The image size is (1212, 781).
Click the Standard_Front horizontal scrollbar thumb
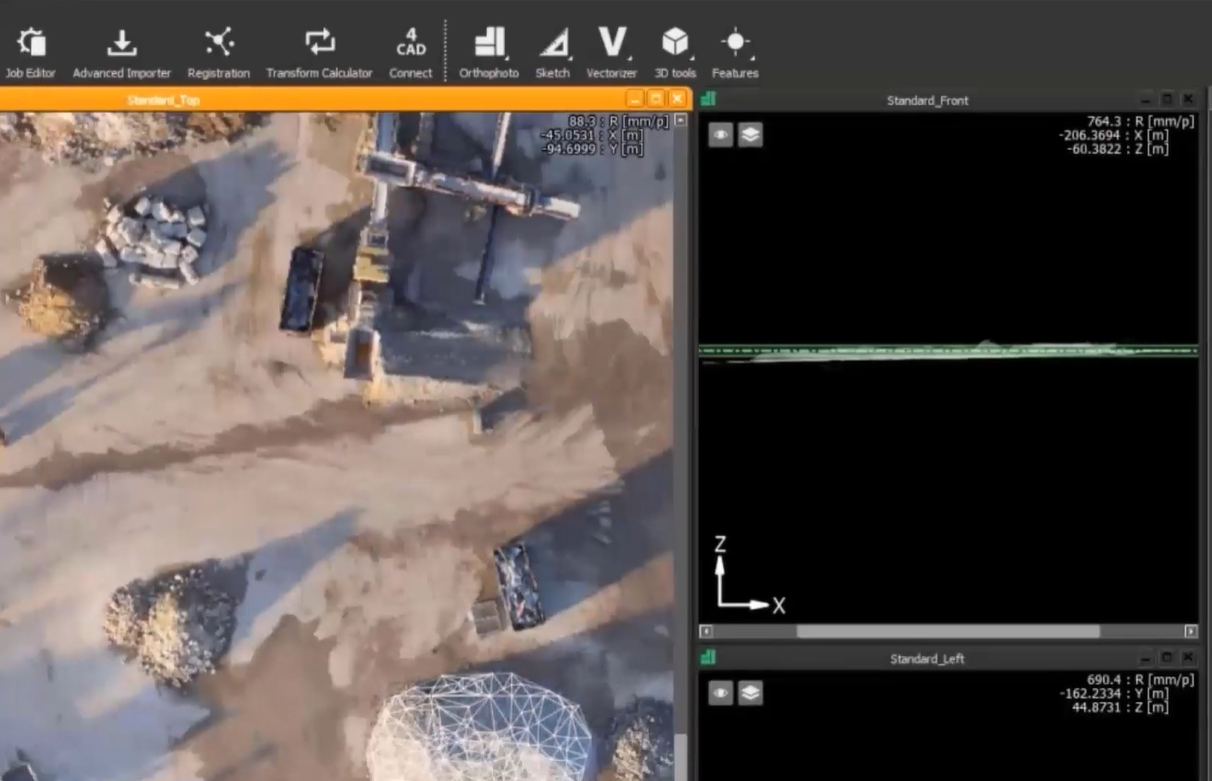(x=947, y=631)
